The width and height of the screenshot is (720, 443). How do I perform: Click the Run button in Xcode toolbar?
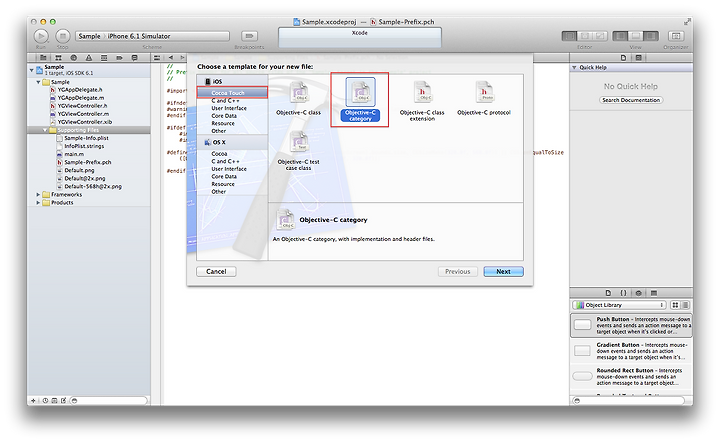pyautogui.click(x=41, y=36)
